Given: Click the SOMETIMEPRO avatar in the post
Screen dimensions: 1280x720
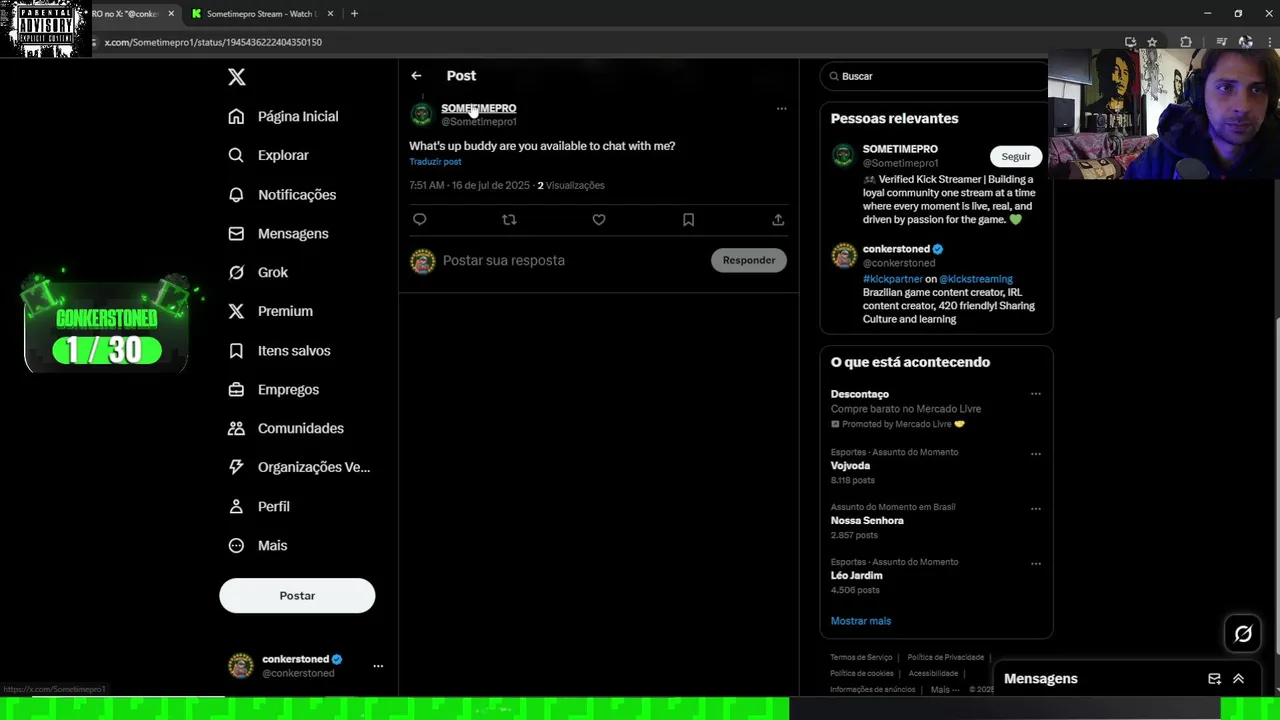Looking at the screenshot, I should pyautogui.click(x=422, y=114).
